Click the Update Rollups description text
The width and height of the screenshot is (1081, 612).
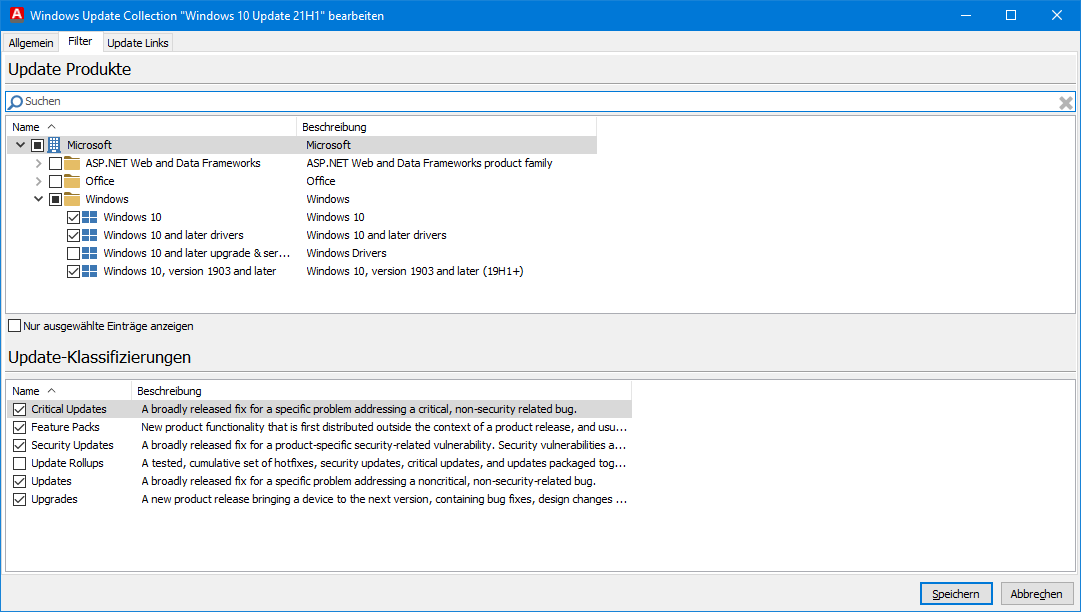pos(384,463)
